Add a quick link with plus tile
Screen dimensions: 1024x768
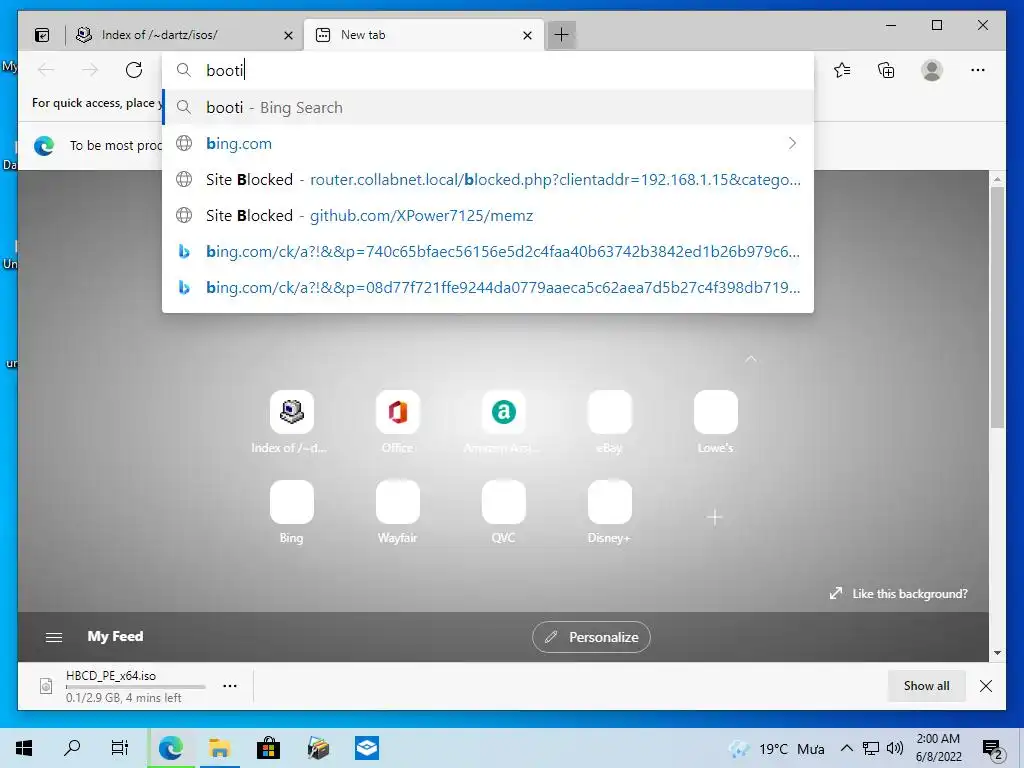714,517
